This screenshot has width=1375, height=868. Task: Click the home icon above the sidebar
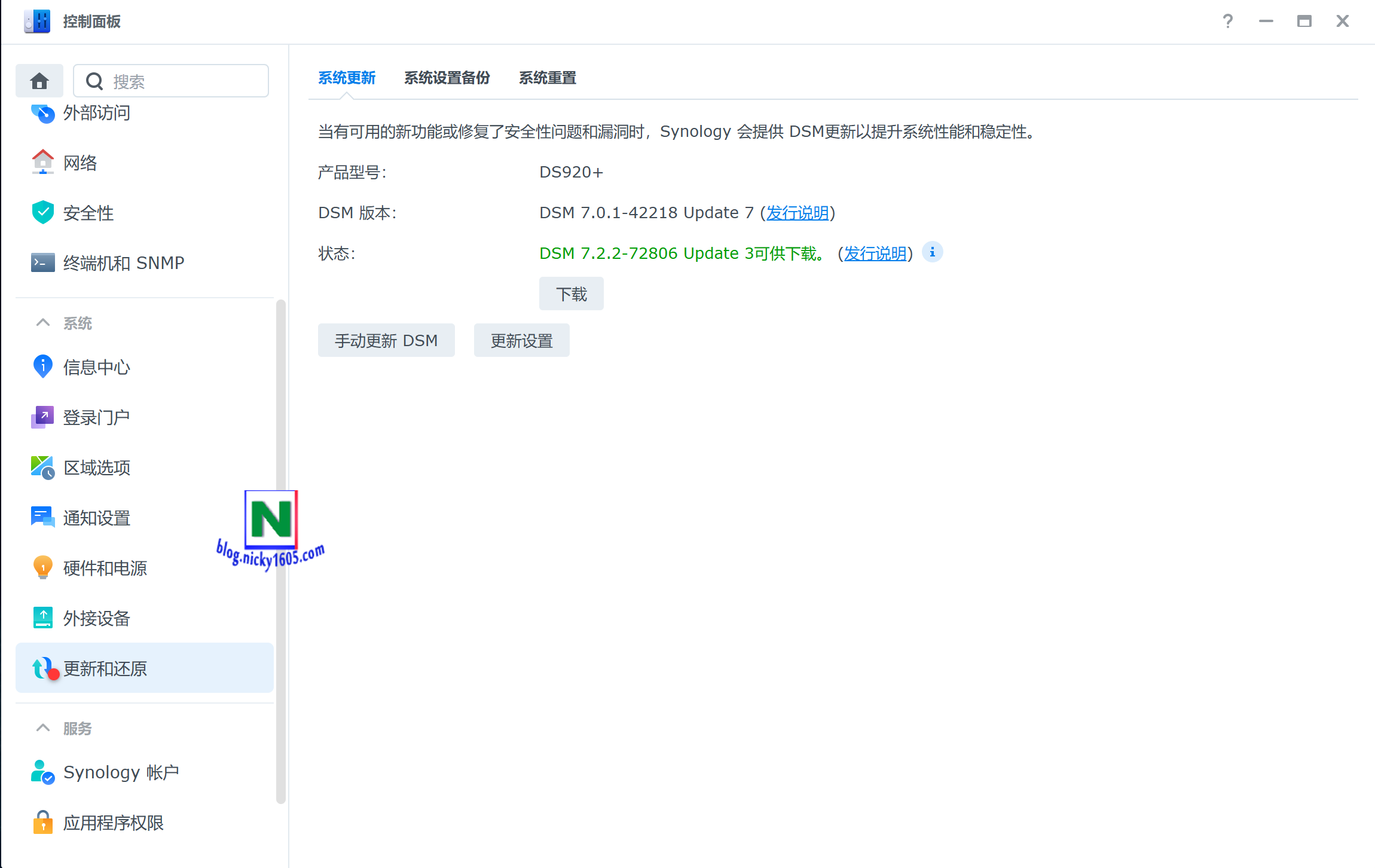click(x=39, y=80)
